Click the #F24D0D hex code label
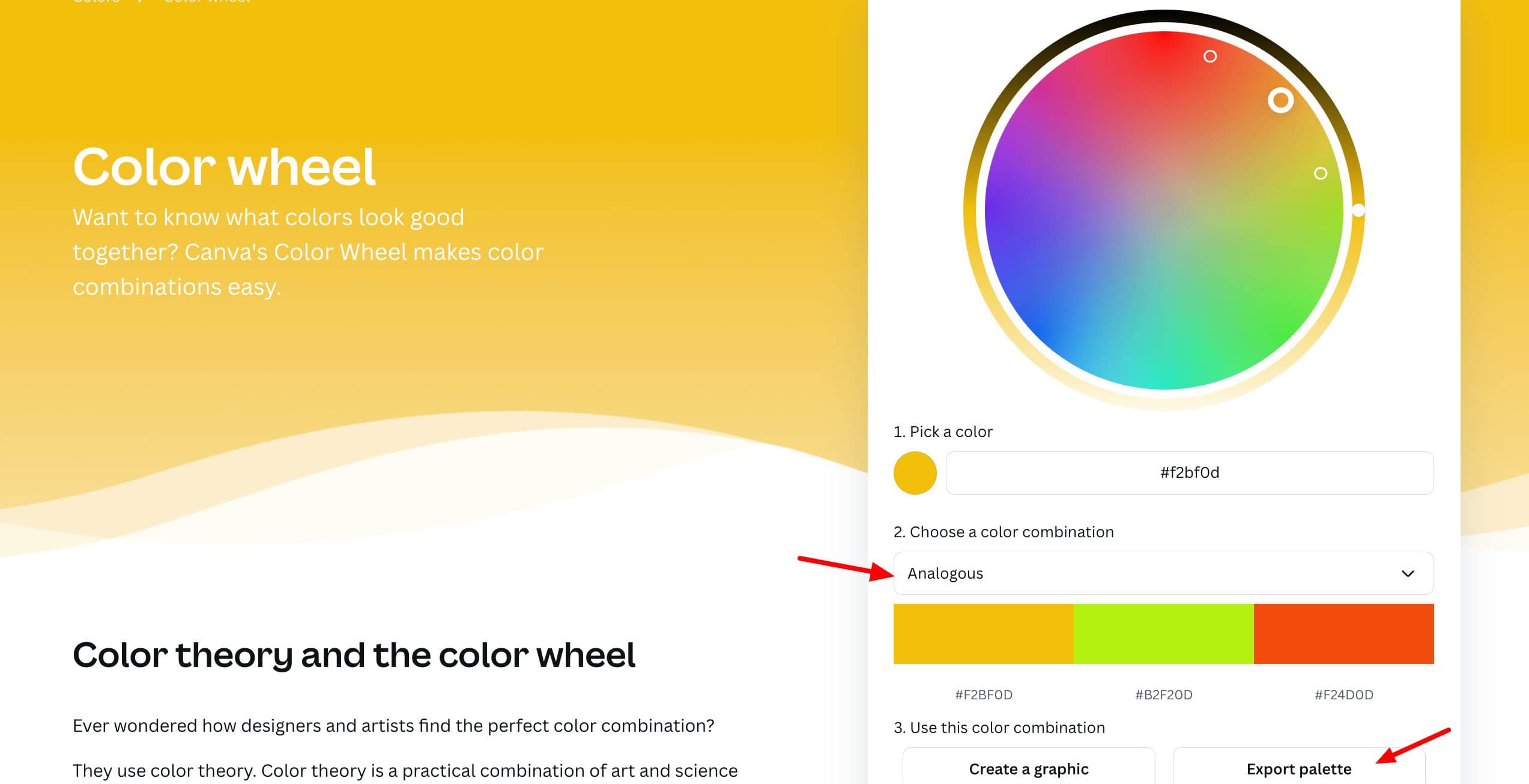 1343,695
